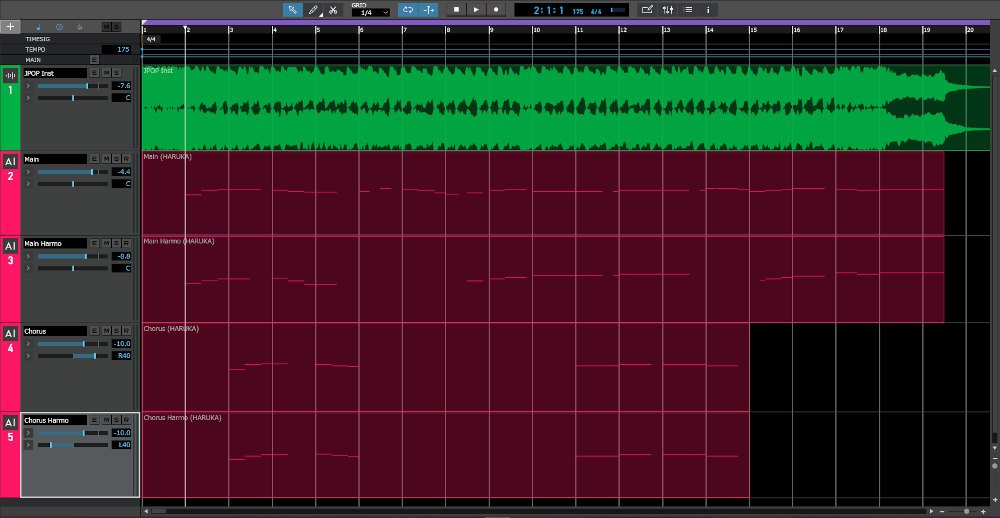Expand pan automation arrow on JPOP Inst

pyautogui.click(x=28, y=98)
